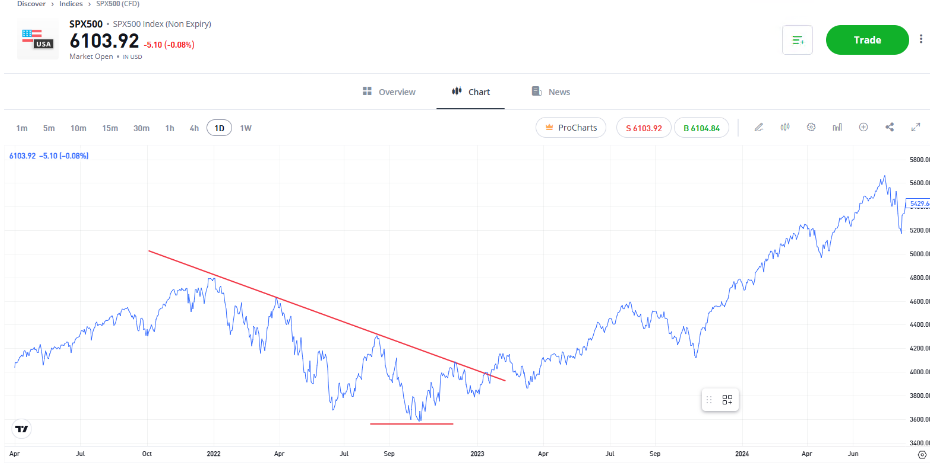Click the TradingView logo on chart
The width and height of the screenshot is (930, 466).
click(21, 429)
